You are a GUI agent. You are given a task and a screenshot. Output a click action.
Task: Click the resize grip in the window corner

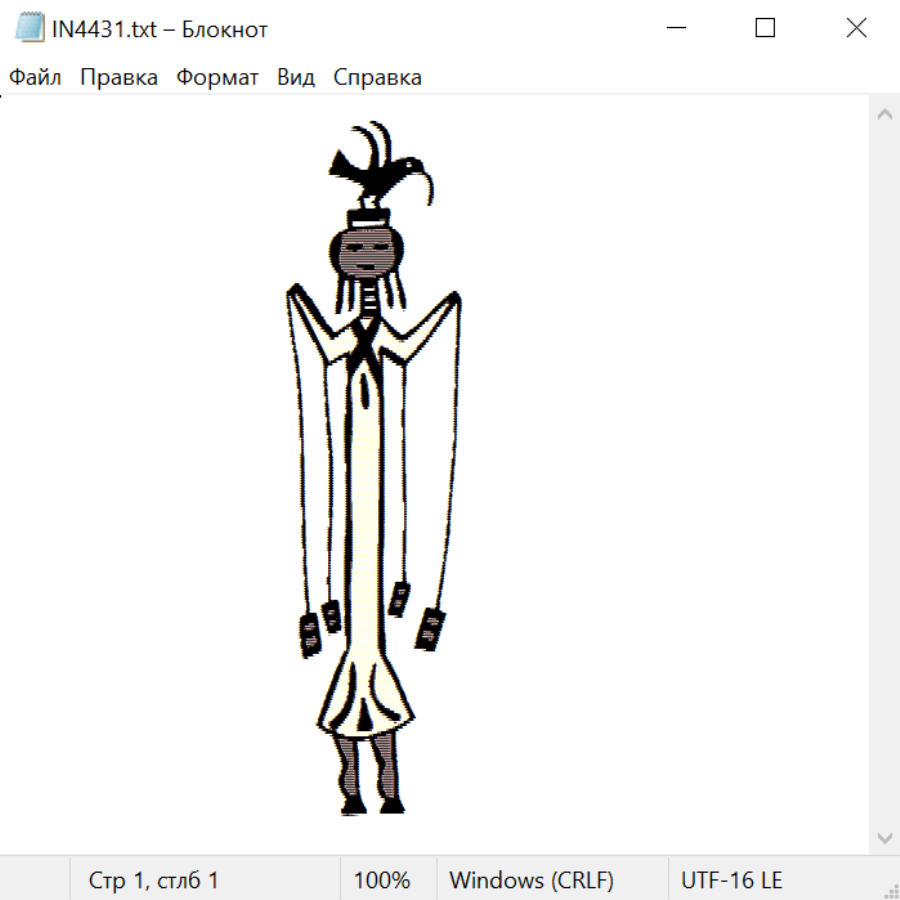(890, 890)
